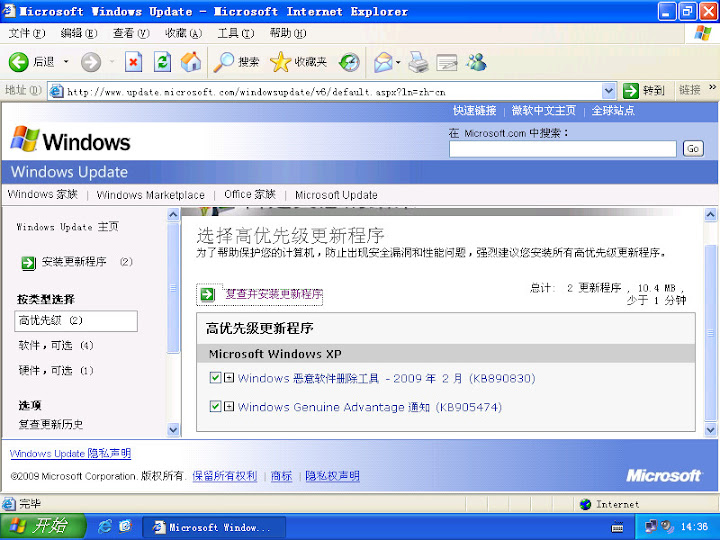Screen dimensions: 720x540
Task: Click the green Go (转到) arrow
Action: pos(630,90)
